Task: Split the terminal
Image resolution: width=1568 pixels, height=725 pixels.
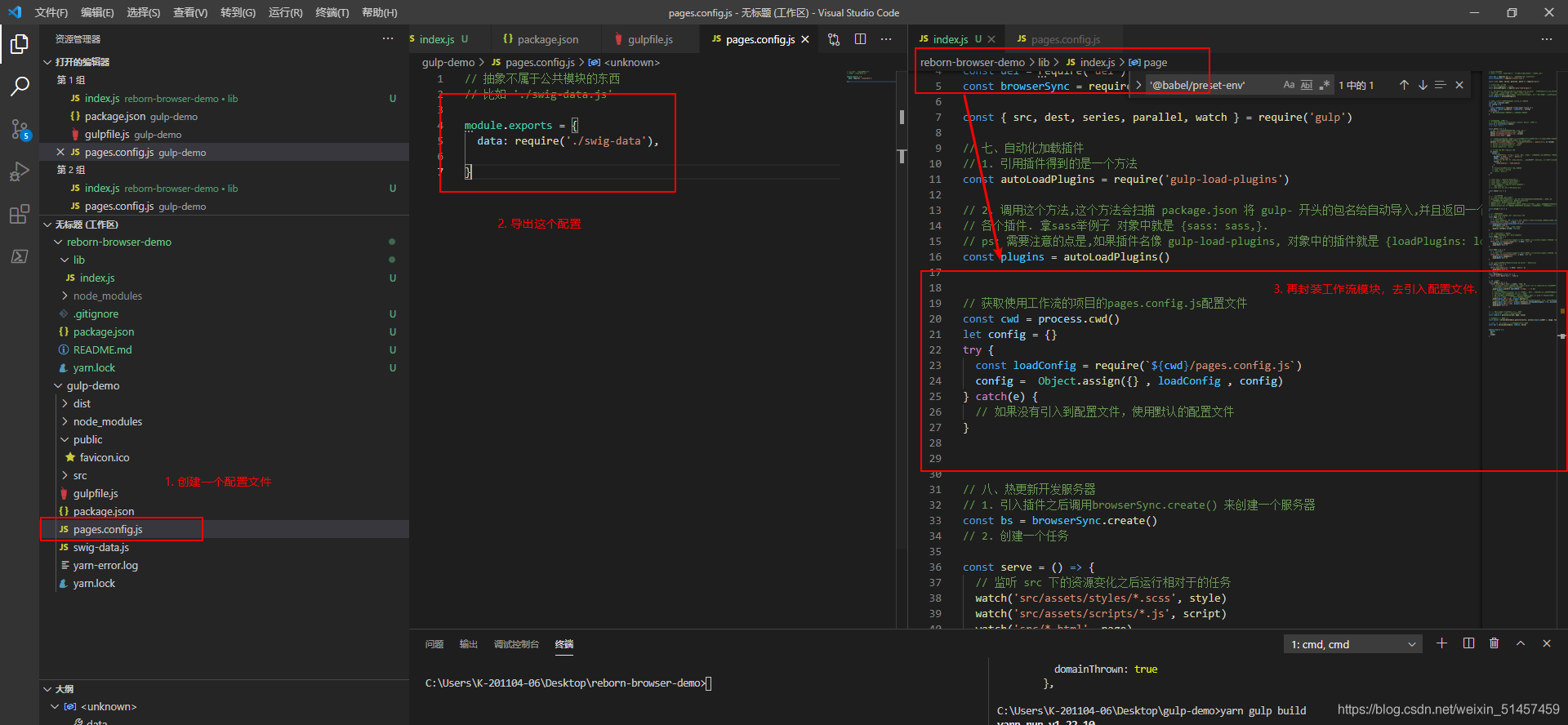Action: 1468,643
